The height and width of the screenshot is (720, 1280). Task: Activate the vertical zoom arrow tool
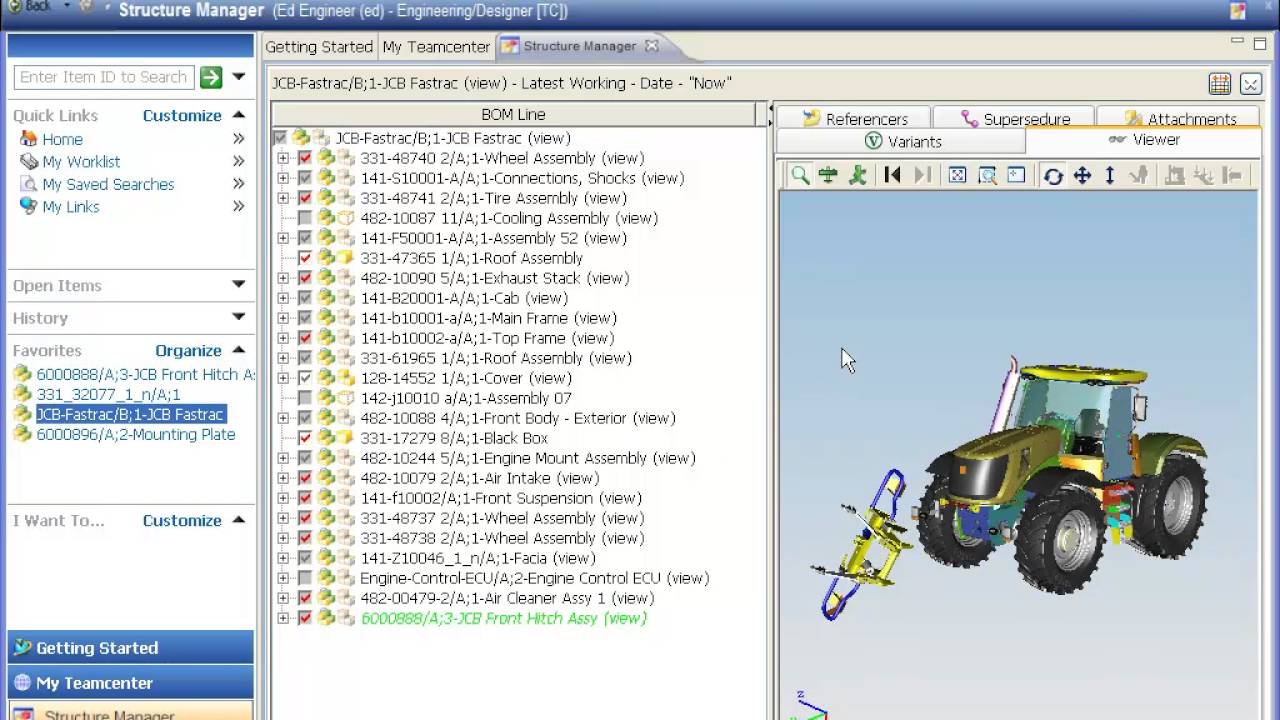coord(1110,176)
